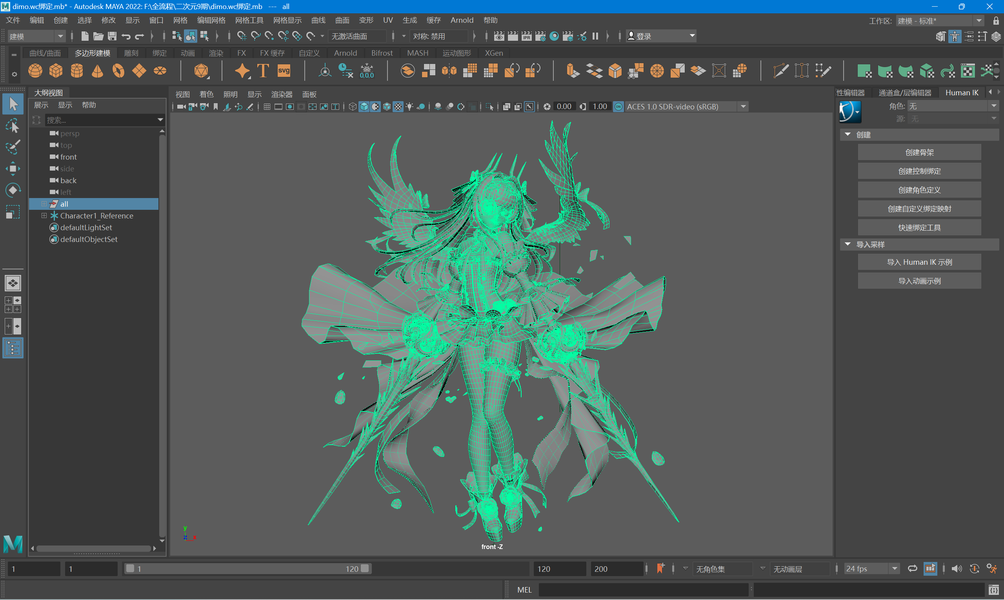Switch to the Arnold shelf tab
The image size is (1004, 600).
click(x=345, y=53)
